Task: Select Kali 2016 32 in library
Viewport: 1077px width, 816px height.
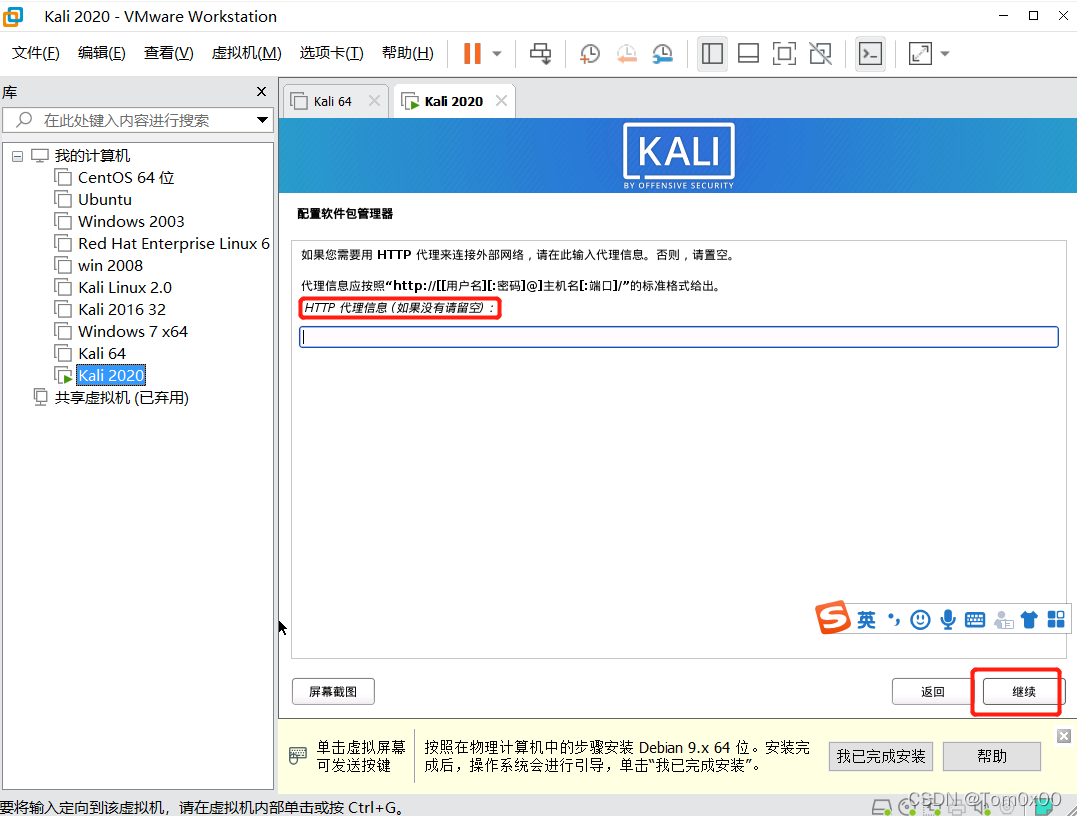Action: (122, 310)
